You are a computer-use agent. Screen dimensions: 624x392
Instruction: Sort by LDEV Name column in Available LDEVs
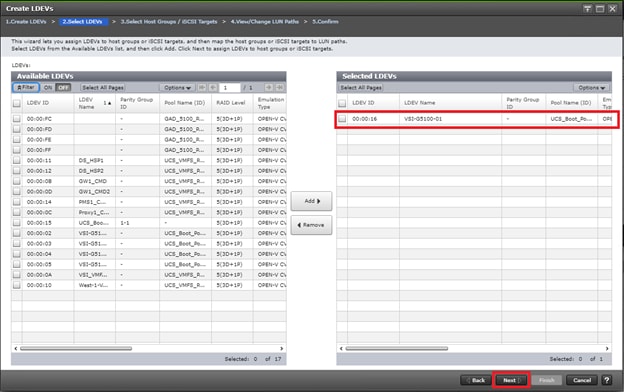pos(95,103)
